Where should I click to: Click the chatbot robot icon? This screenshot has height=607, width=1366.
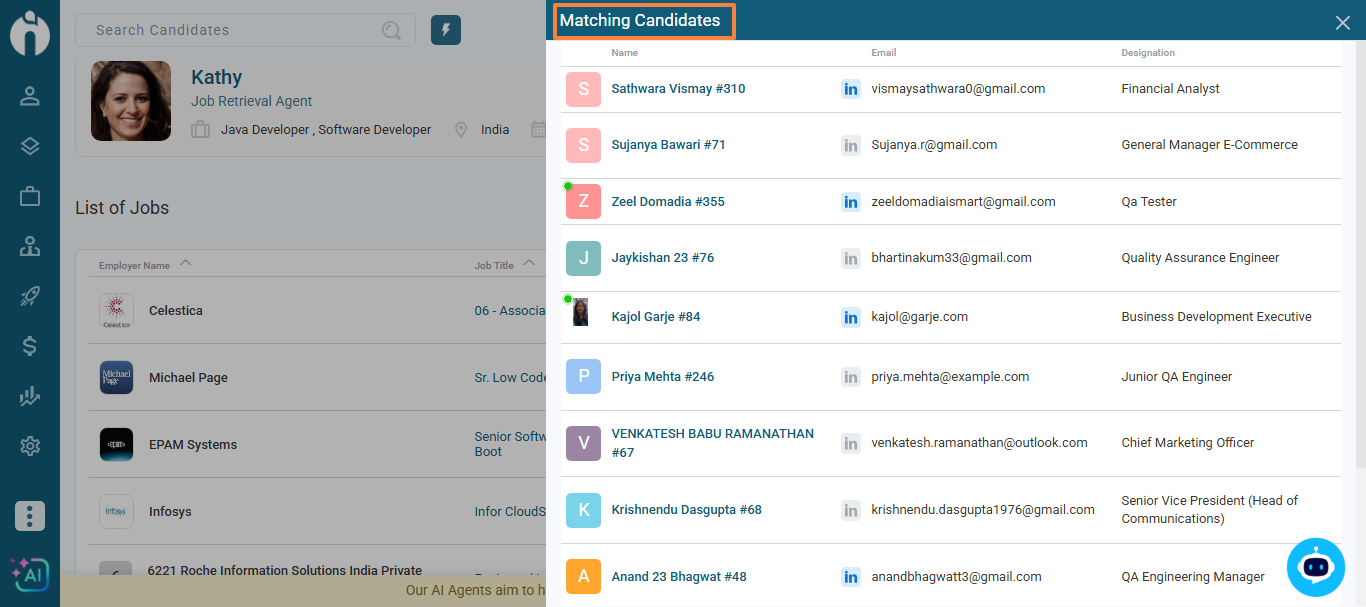point(1316,567)
